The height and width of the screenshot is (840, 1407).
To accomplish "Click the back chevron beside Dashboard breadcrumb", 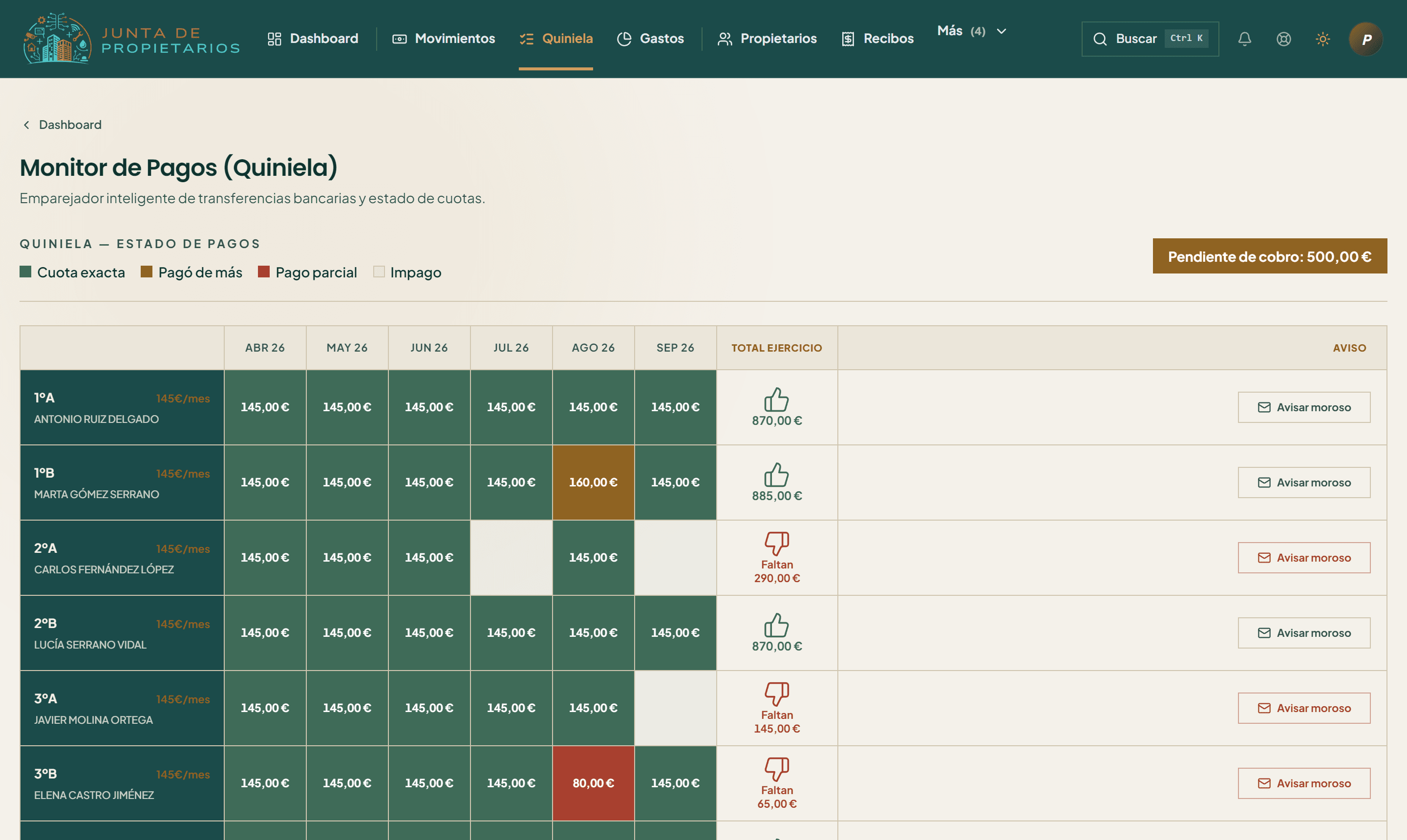I will point(26,125).
